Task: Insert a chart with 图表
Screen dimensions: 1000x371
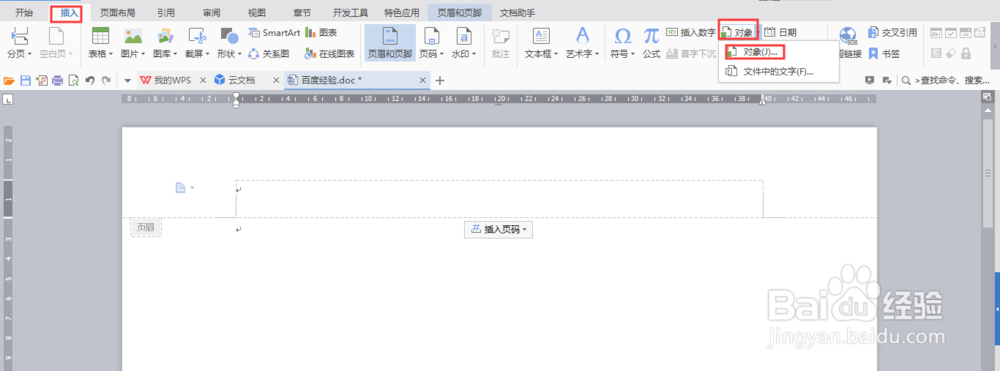Action: [321, 32]
